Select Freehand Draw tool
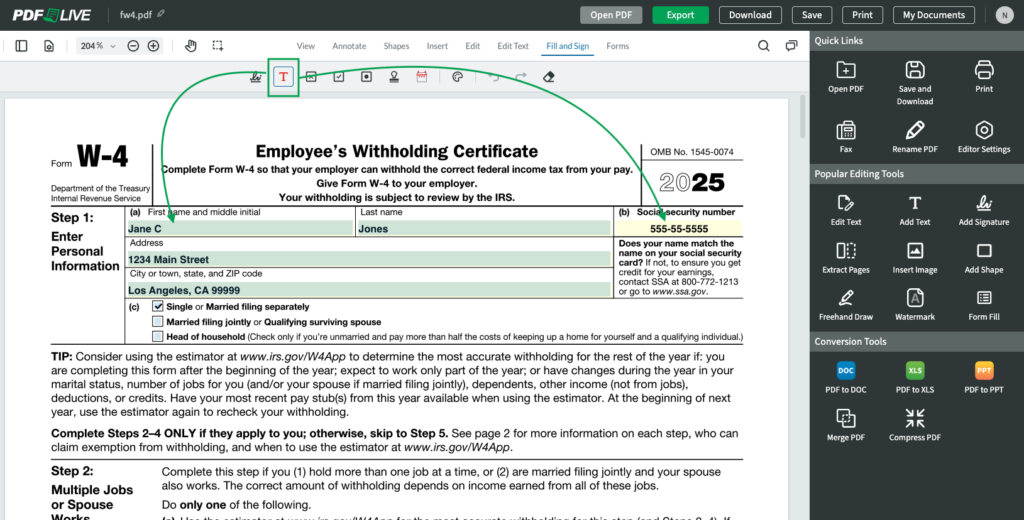Image resolution: width=1024 pixels, height=520 pixels. pos(846,304)
